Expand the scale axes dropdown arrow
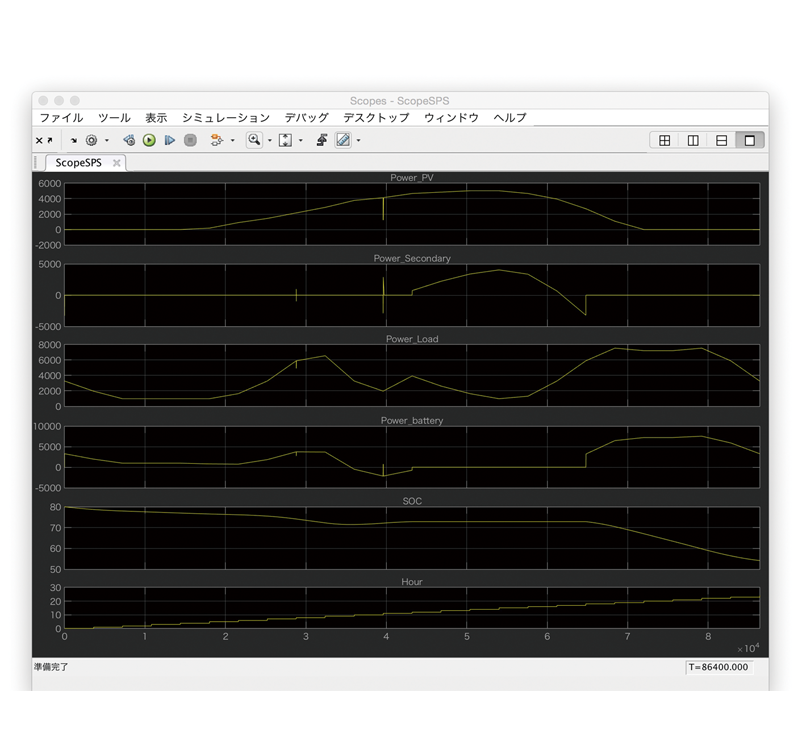The height and width of the screenshot is (750, 800). pyautogui.click(x=301, y=140)
